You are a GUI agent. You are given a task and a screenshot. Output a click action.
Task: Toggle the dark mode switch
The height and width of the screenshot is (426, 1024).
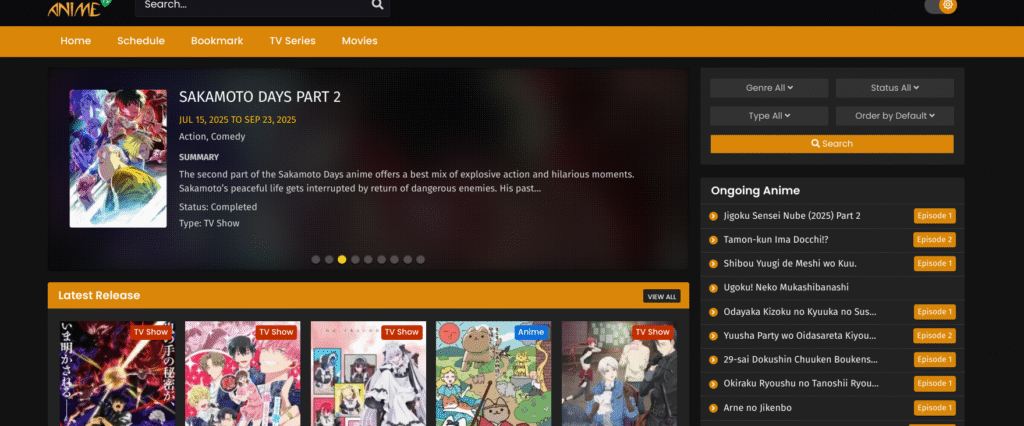[940, 6]
